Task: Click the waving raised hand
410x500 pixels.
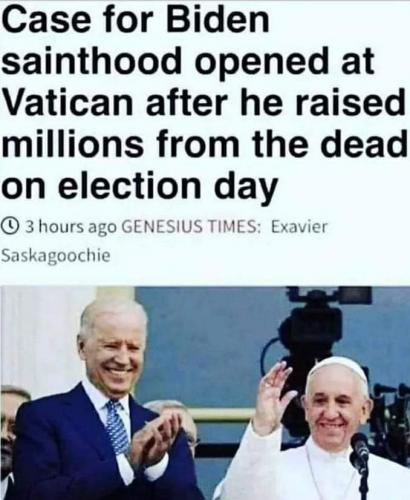Action: pos(275,395)
